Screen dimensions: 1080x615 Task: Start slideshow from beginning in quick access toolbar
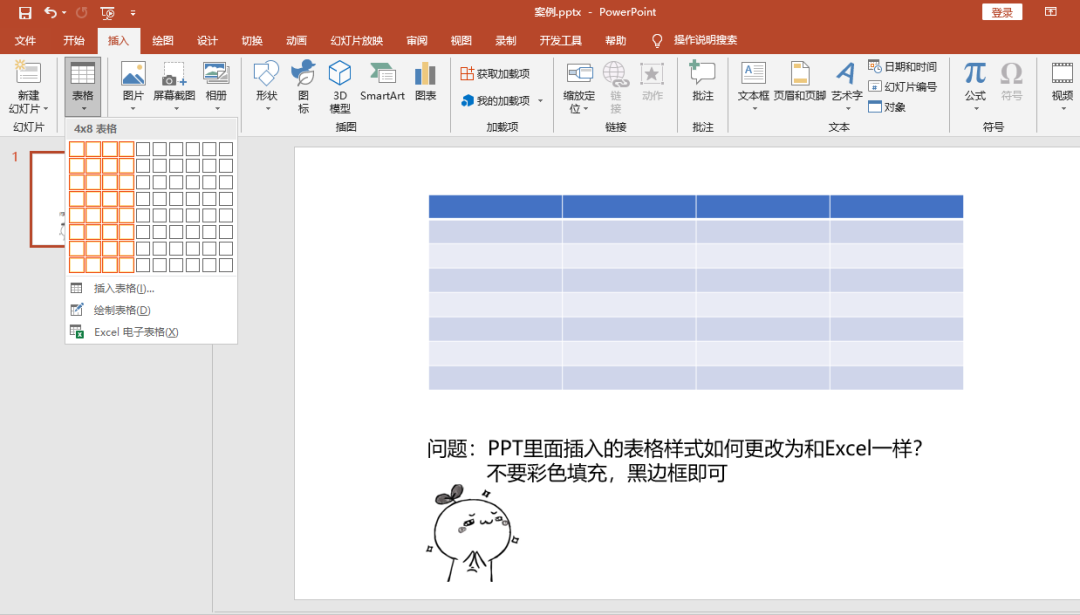click(107, 12)
